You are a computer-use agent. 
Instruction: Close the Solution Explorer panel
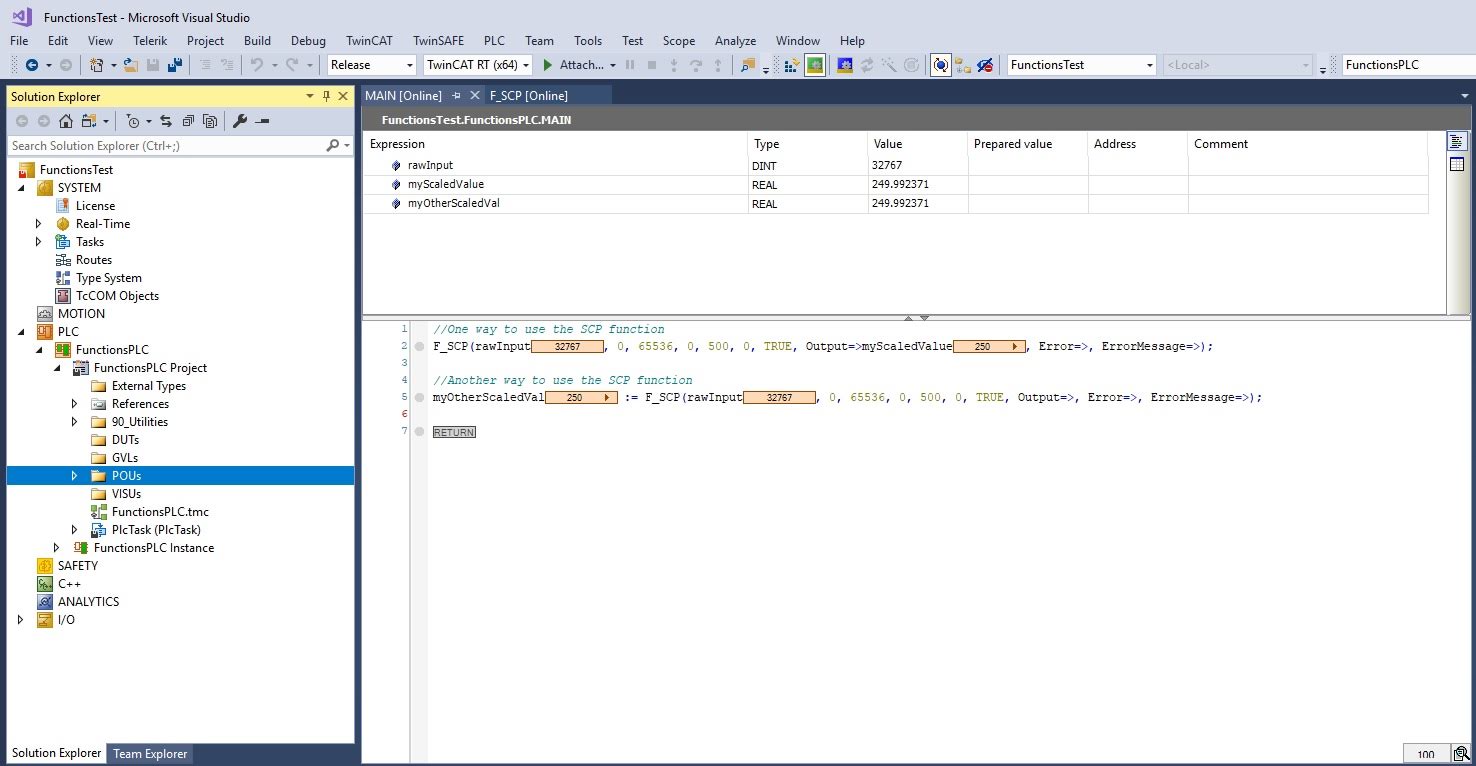pos(343,96)
